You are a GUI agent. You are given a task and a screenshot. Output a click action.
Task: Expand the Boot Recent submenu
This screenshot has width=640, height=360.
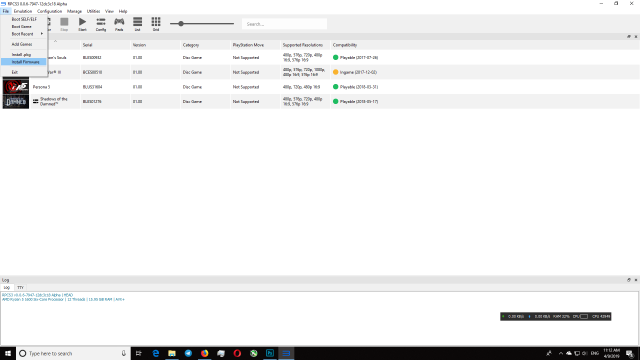(x=24, y=34)
